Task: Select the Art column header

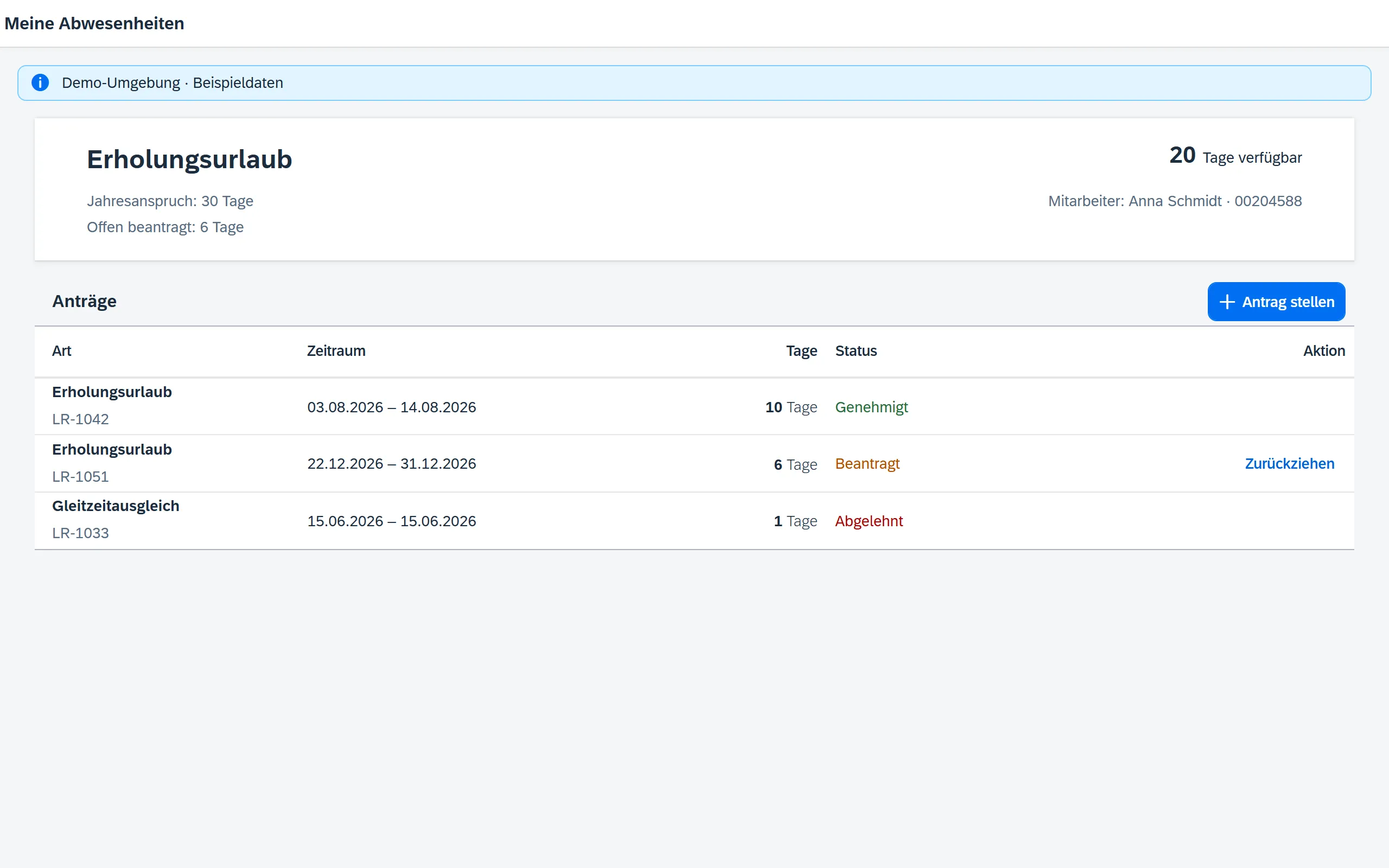Action: tap(61, 351)
